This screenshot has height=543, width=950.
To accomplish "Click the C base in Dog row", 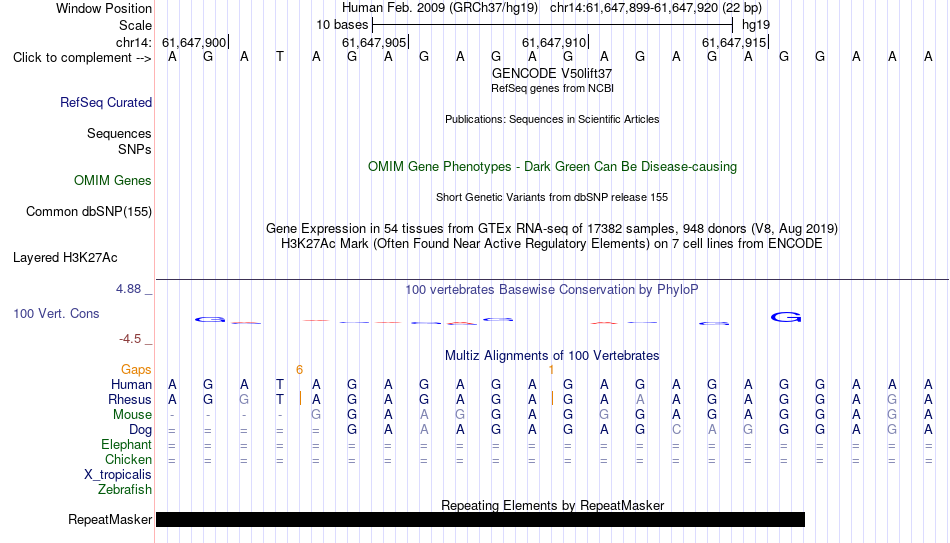I will click(676, 430).
